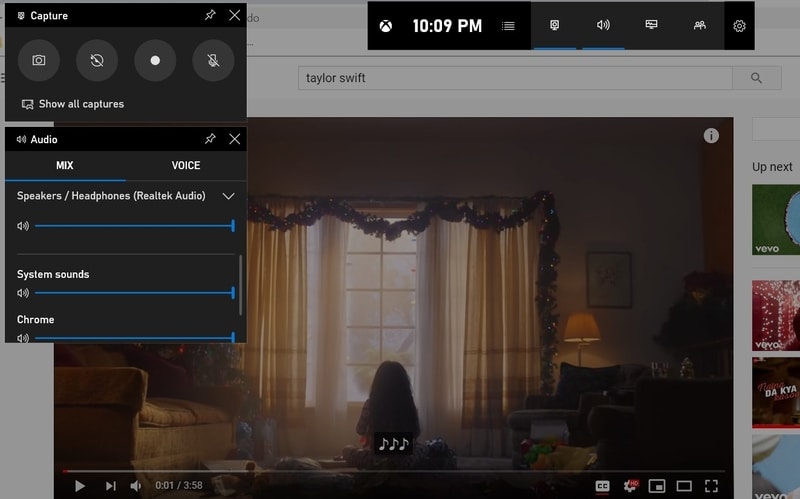Toggle the microphone while recording
800x499 pixels.
(213, 60)
